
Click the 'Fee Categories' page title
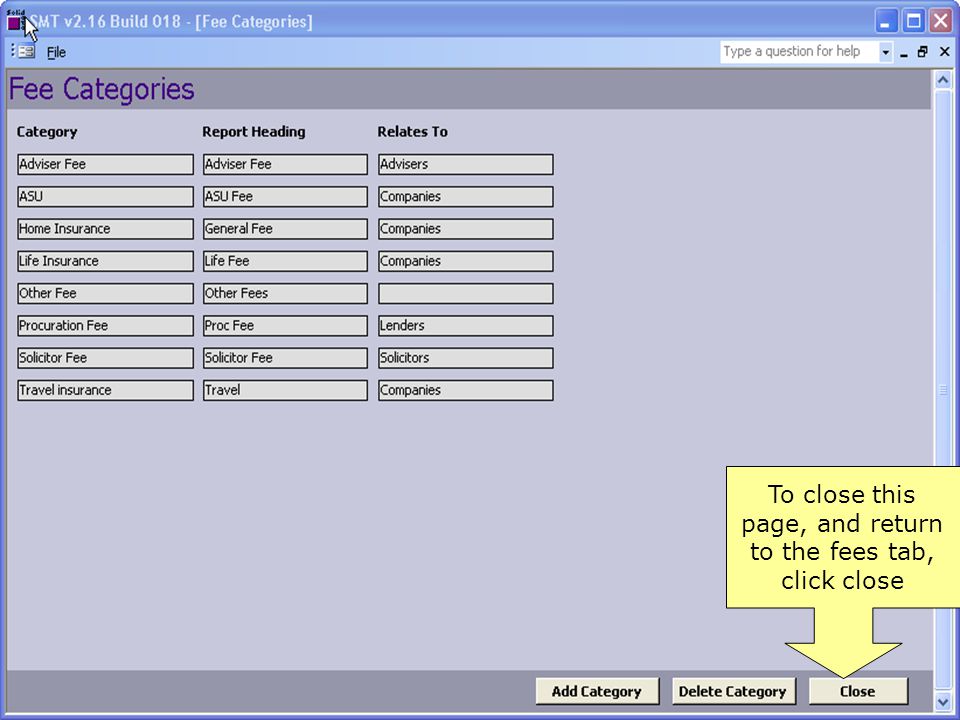[102, 89]
